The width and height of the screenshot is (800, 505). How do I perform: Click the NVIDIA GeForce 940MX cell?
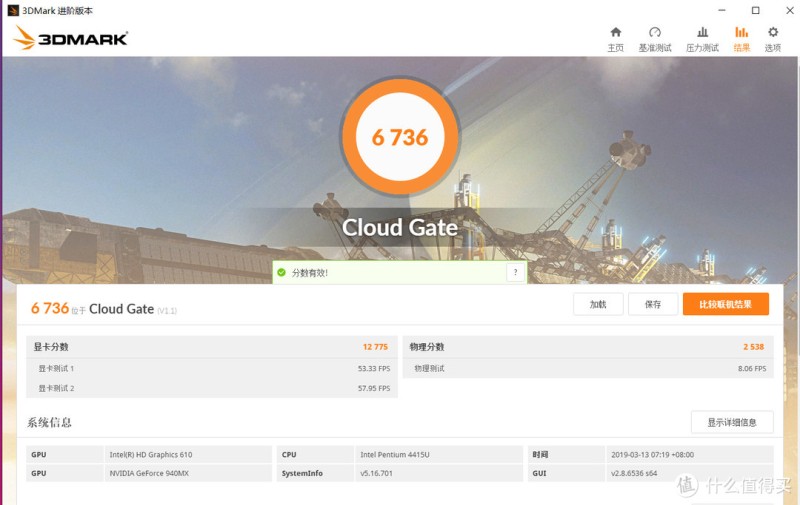(188, 473)
